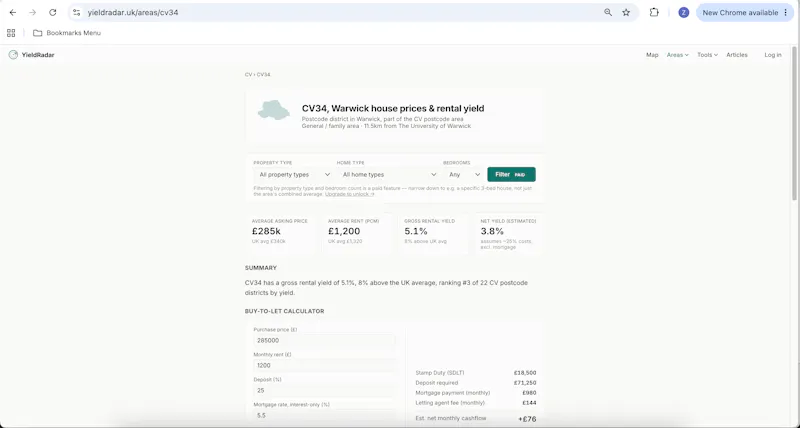Click the CV34 area map thumbnail

point(273,110)
